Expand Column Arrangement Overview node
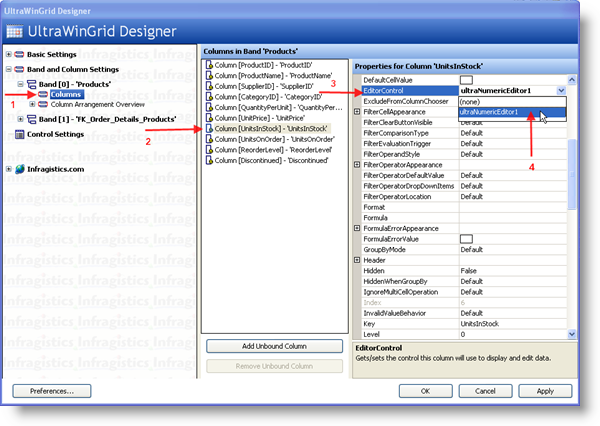Screen dimensions: 600x426 (33, 104)
